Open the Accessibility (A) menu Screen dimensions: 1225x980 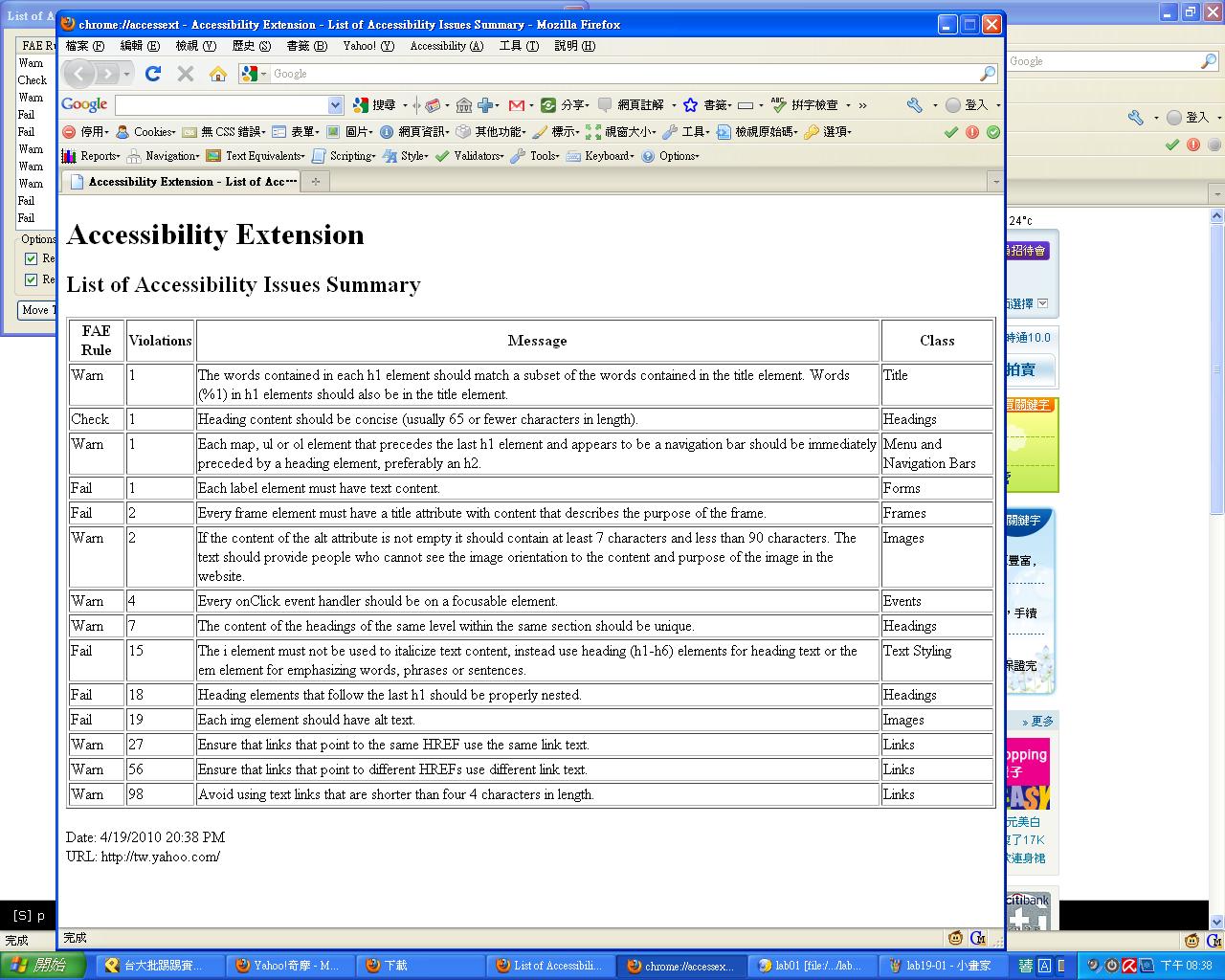446,46
